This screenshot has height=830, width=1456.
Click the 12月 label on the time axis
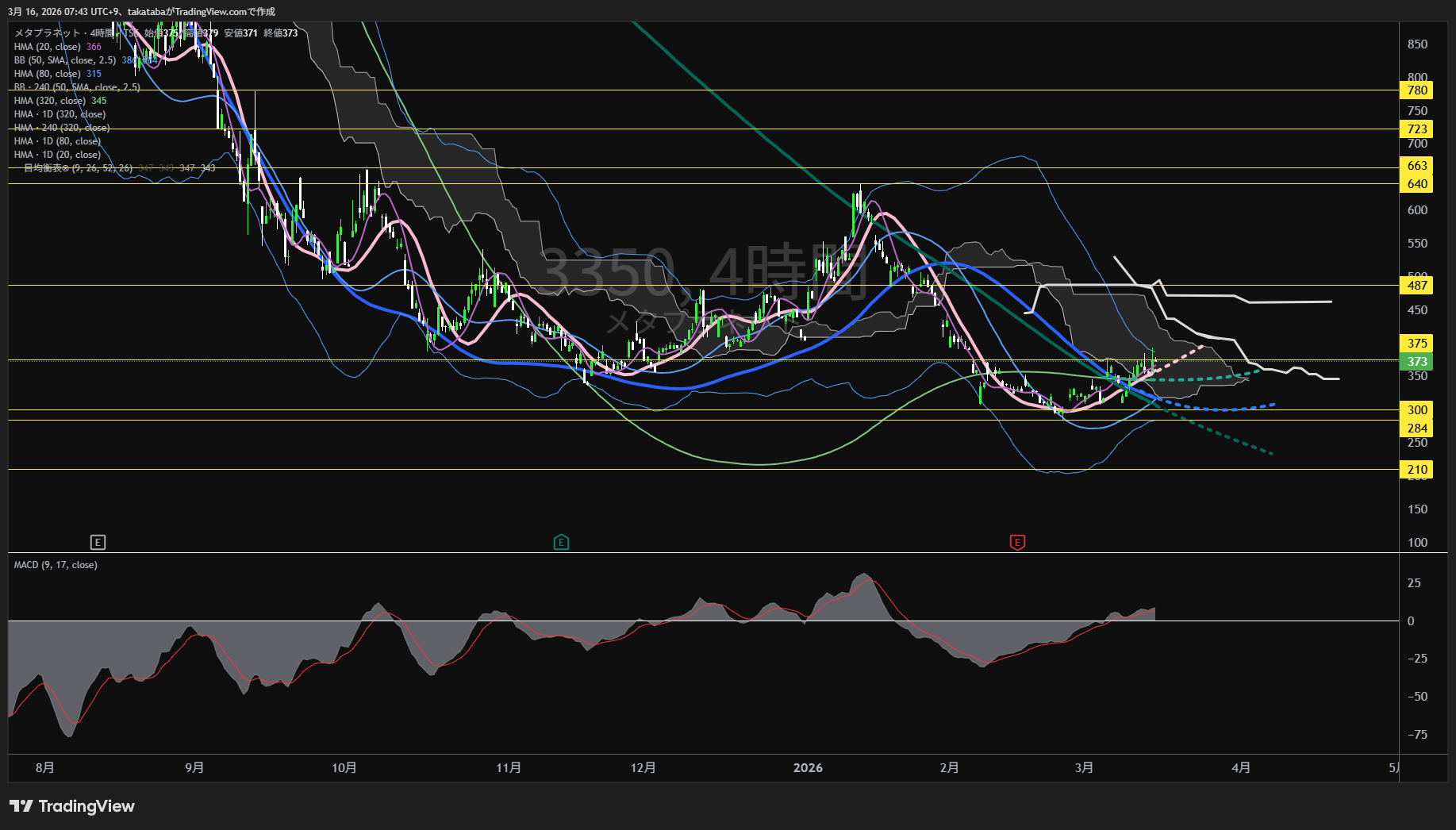(x=643, y=768)
